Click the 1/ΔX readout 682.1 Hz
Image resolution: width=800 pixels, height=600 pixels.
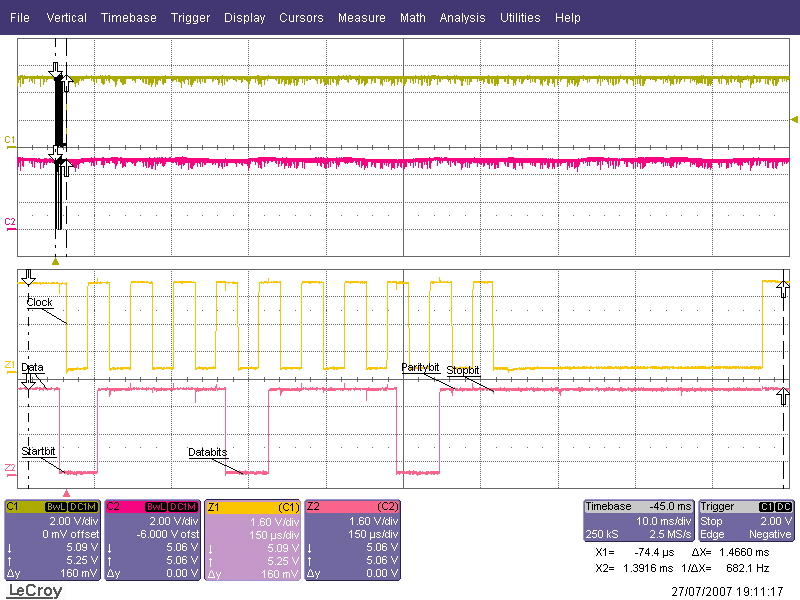[747, 568]
